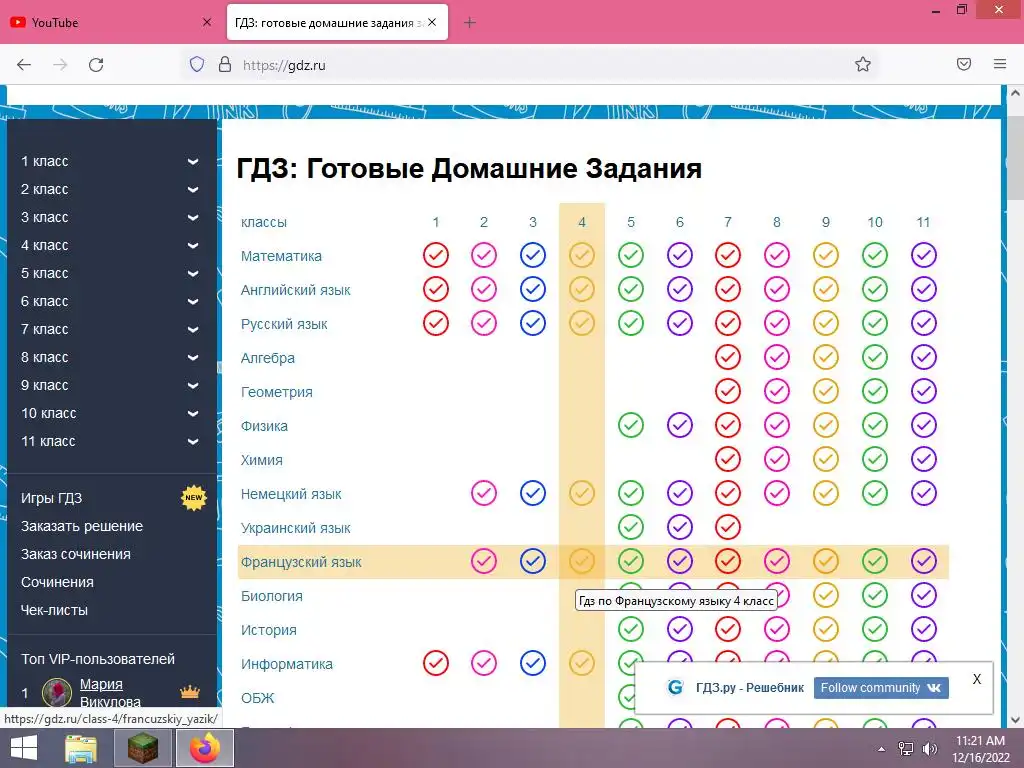The width and height of the screenshot is (1024, 768).
Task: Open volume control in system tray
Action: click(929, 749)
